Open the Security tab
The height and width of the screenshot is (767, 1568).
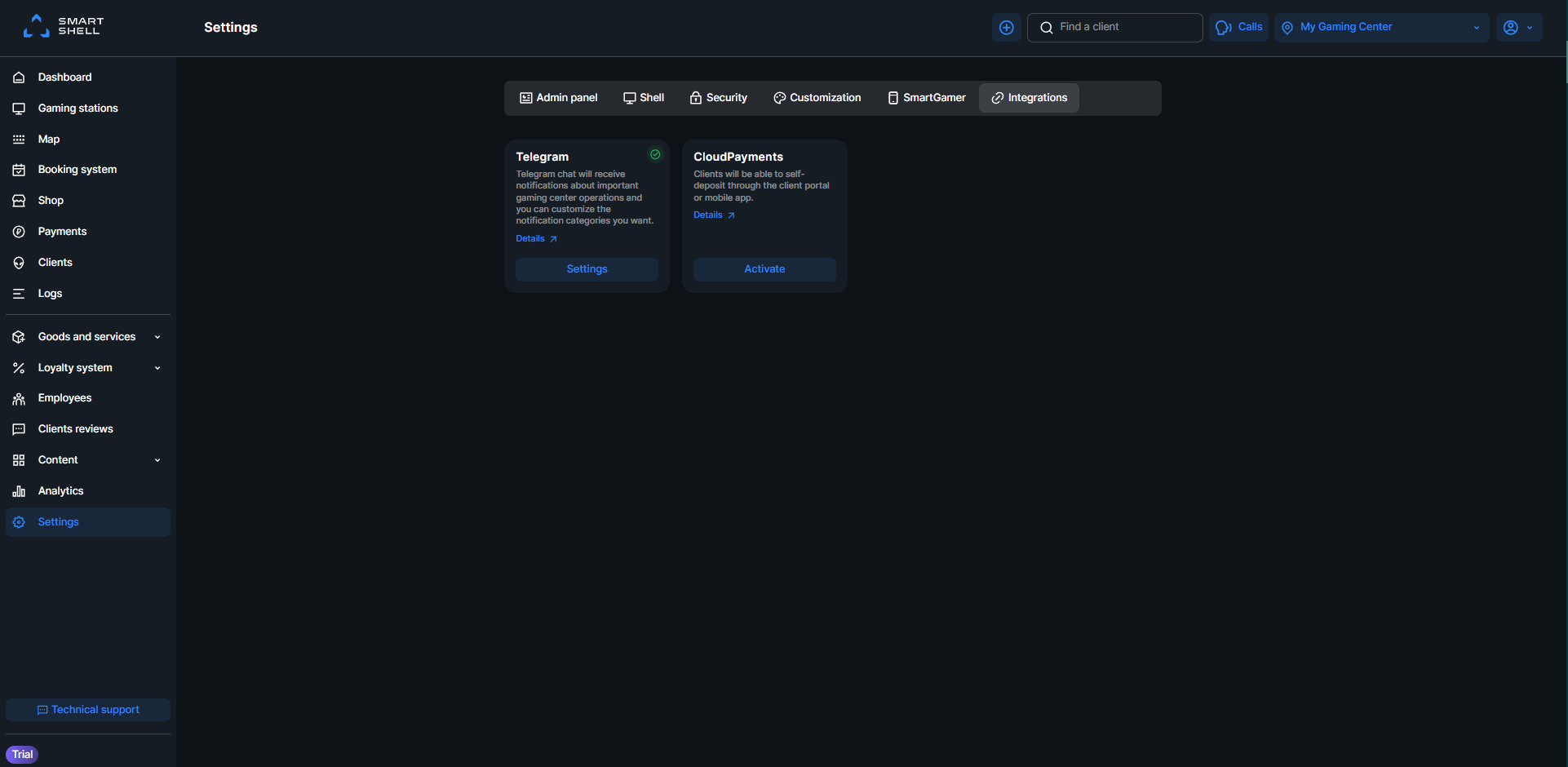tap(719, 98)
